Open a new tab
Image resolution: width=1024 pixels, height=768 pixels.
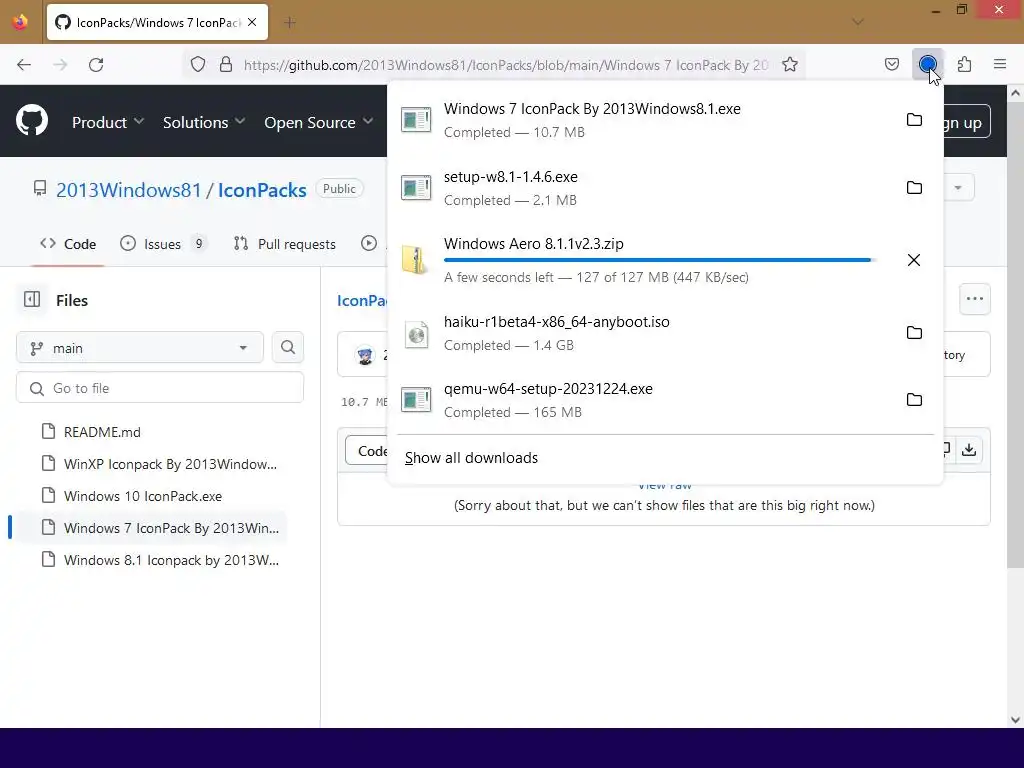click(290, 23)
